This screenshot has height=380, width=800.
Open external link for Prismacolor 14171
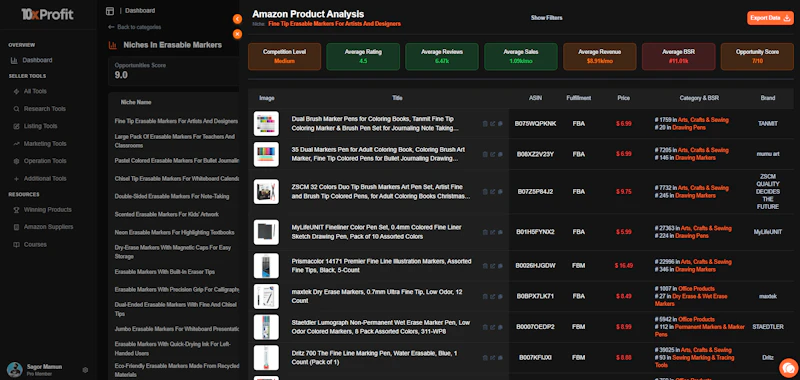pos(492,266)
